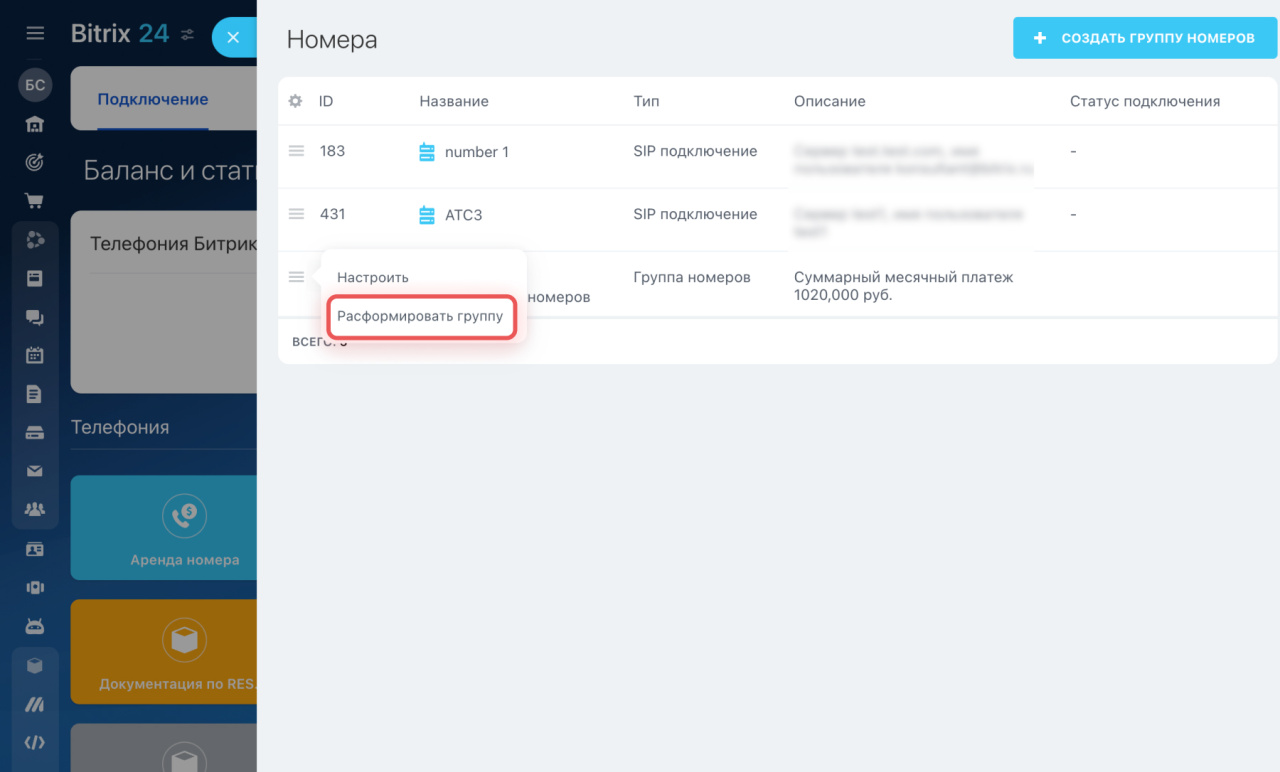Select the ID cell 183
Viewport: 1280px width, 772px height.
tap(332, 151)
